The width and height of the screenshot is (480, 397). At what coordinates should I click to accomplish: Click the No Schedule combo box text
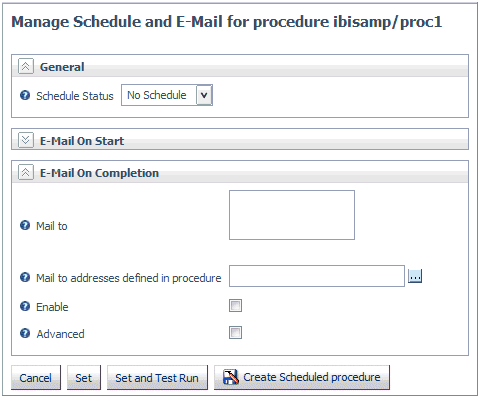pos(157,95)
